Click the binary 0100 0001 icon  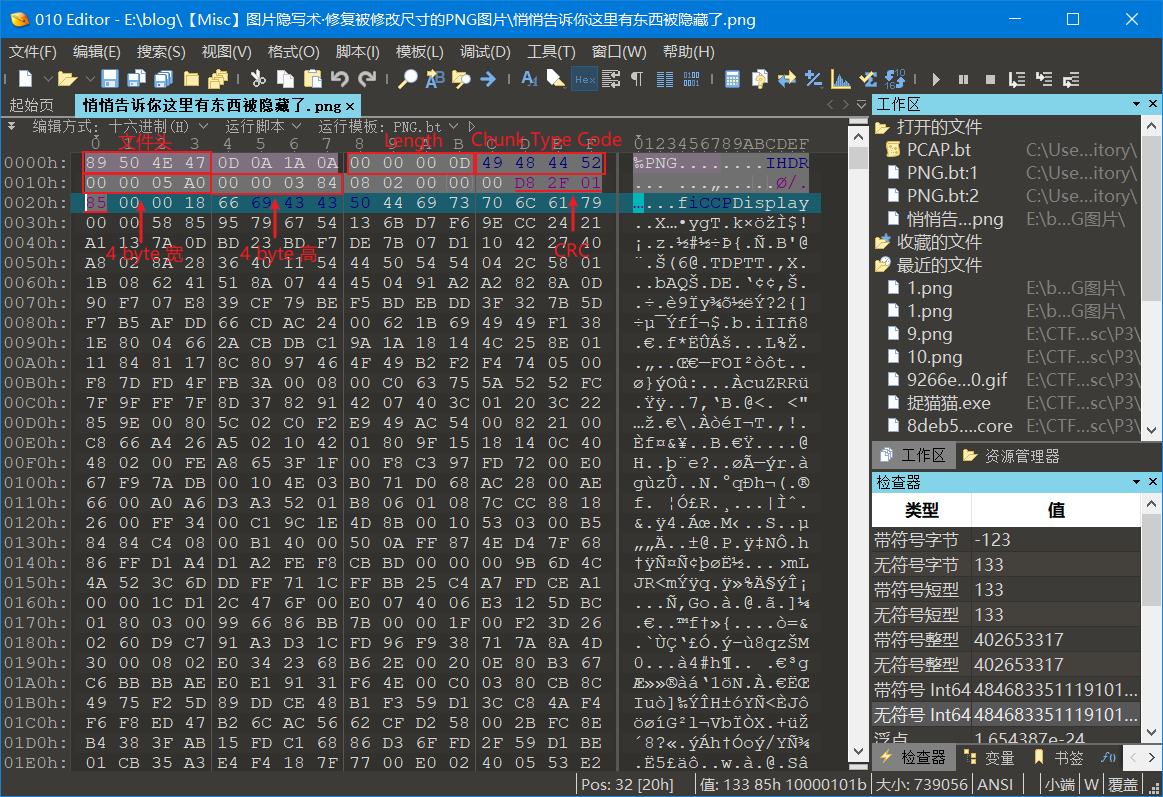point(691,79)
